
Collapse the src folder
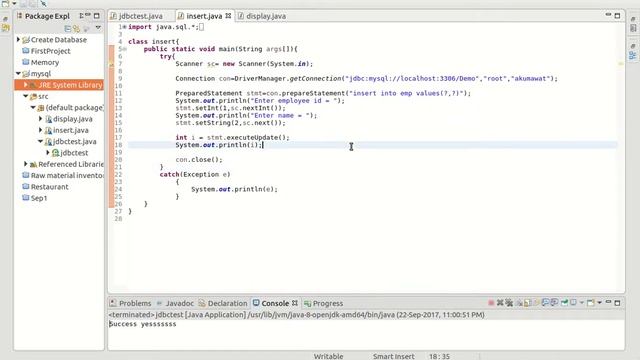[x=25, y=96]
